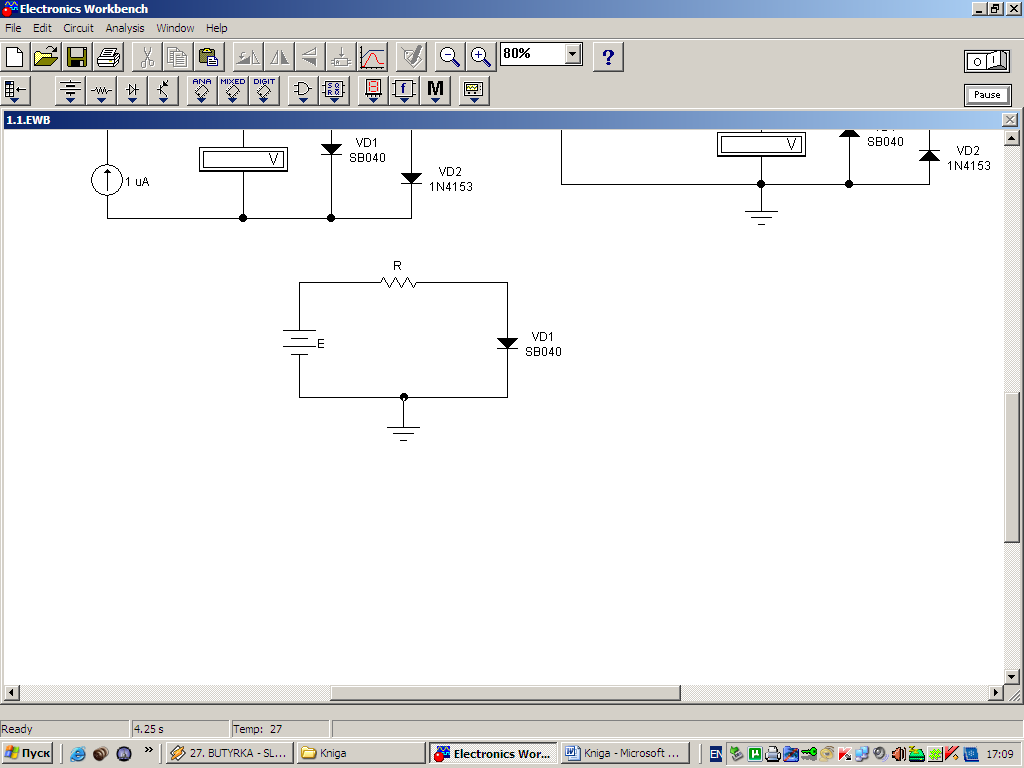
Task: Create subcircuit from selection
Action: [341, 57]
